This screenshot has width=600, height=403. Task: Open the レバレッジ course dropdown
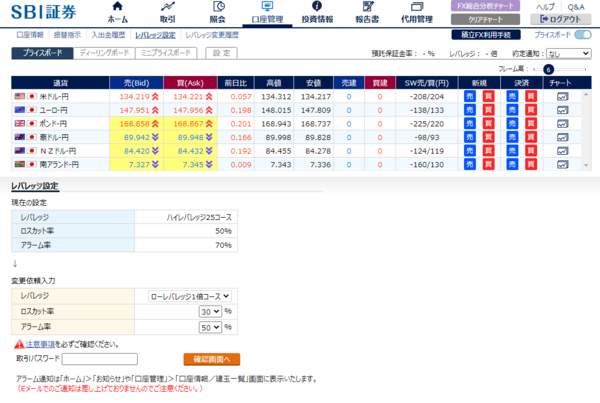(190, 296)
